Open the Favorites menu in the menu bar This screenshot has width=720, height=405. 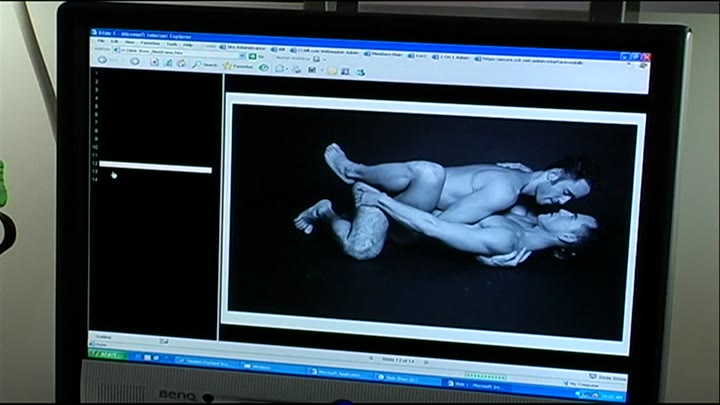(x=150, y=44)
